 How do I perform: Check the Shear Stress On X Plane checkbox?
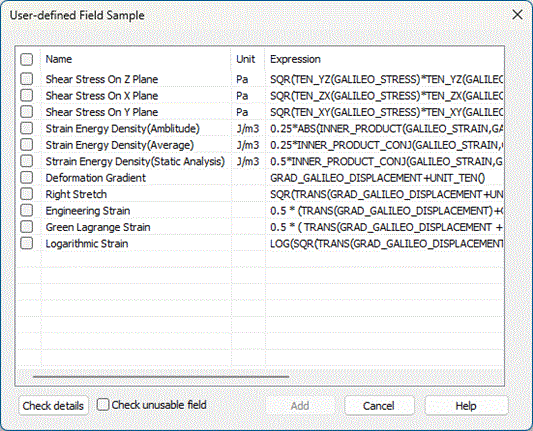point(27,95)
